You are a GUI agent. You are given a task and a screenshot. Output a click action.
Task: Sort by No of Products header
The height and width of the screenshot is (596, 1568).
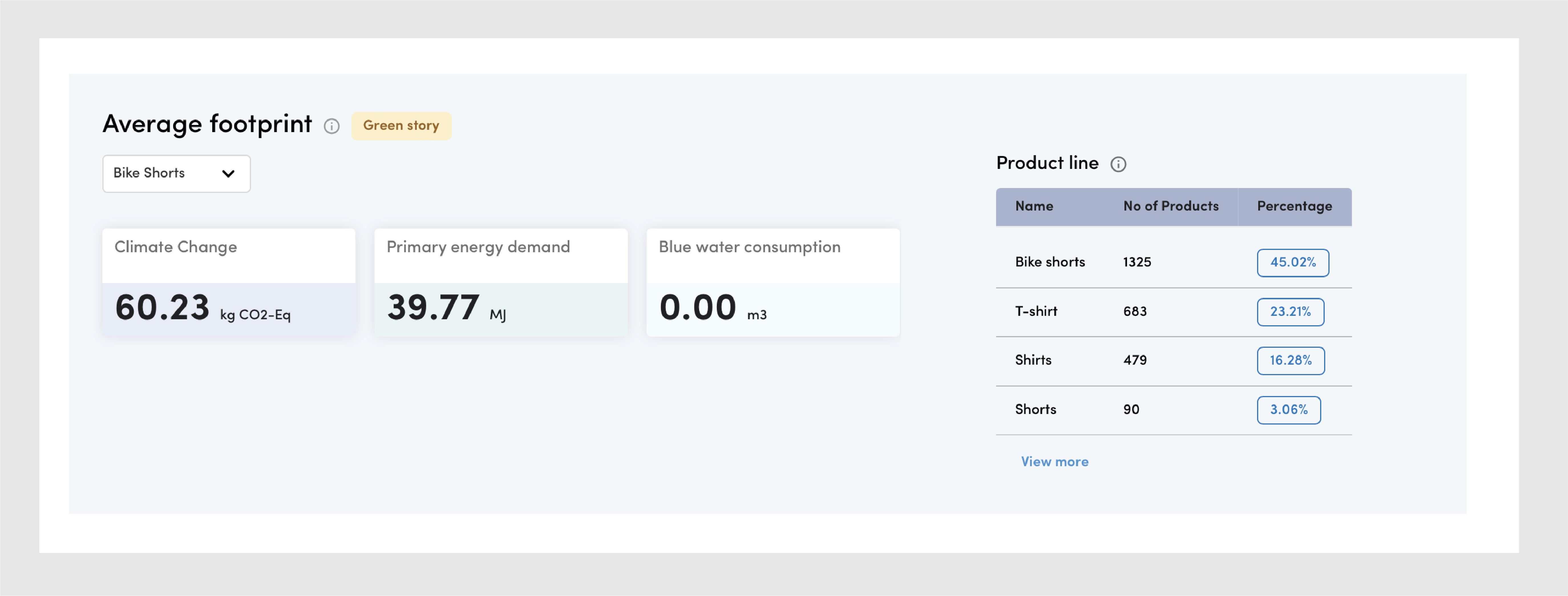pos(1171,206)
